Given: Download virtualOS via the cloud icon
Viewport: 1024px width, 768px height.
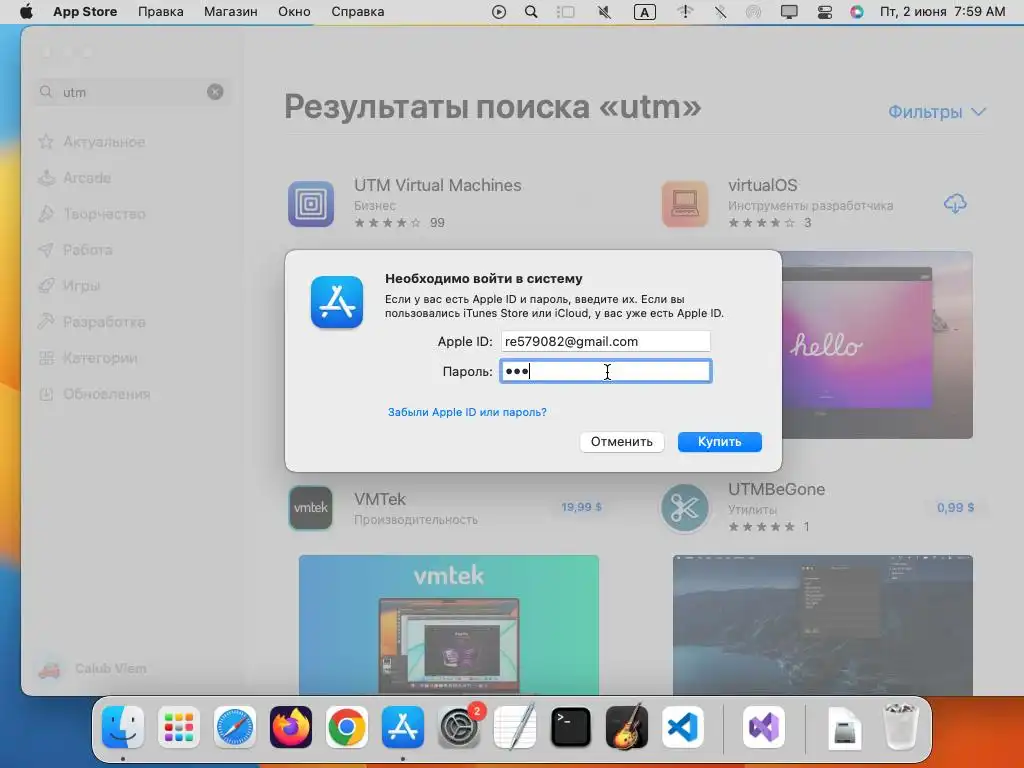Looking at the screenshot, I should [x=955, y=204].
